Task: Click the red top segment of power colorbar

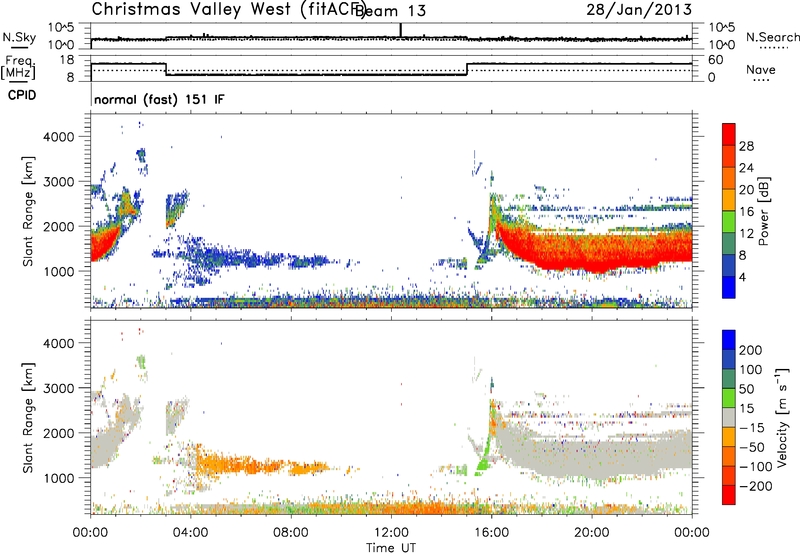Action: tap(729, 134)
